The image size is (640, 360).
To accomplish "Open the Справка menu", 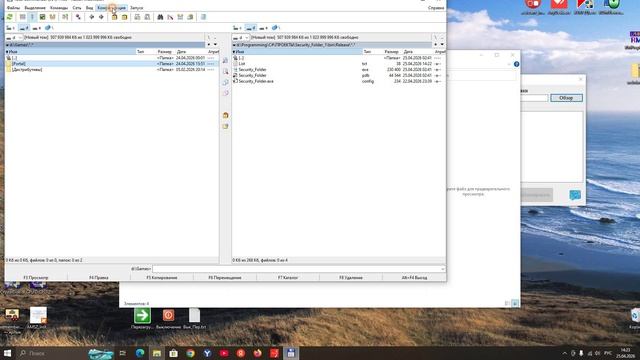I will pos(436,8).
